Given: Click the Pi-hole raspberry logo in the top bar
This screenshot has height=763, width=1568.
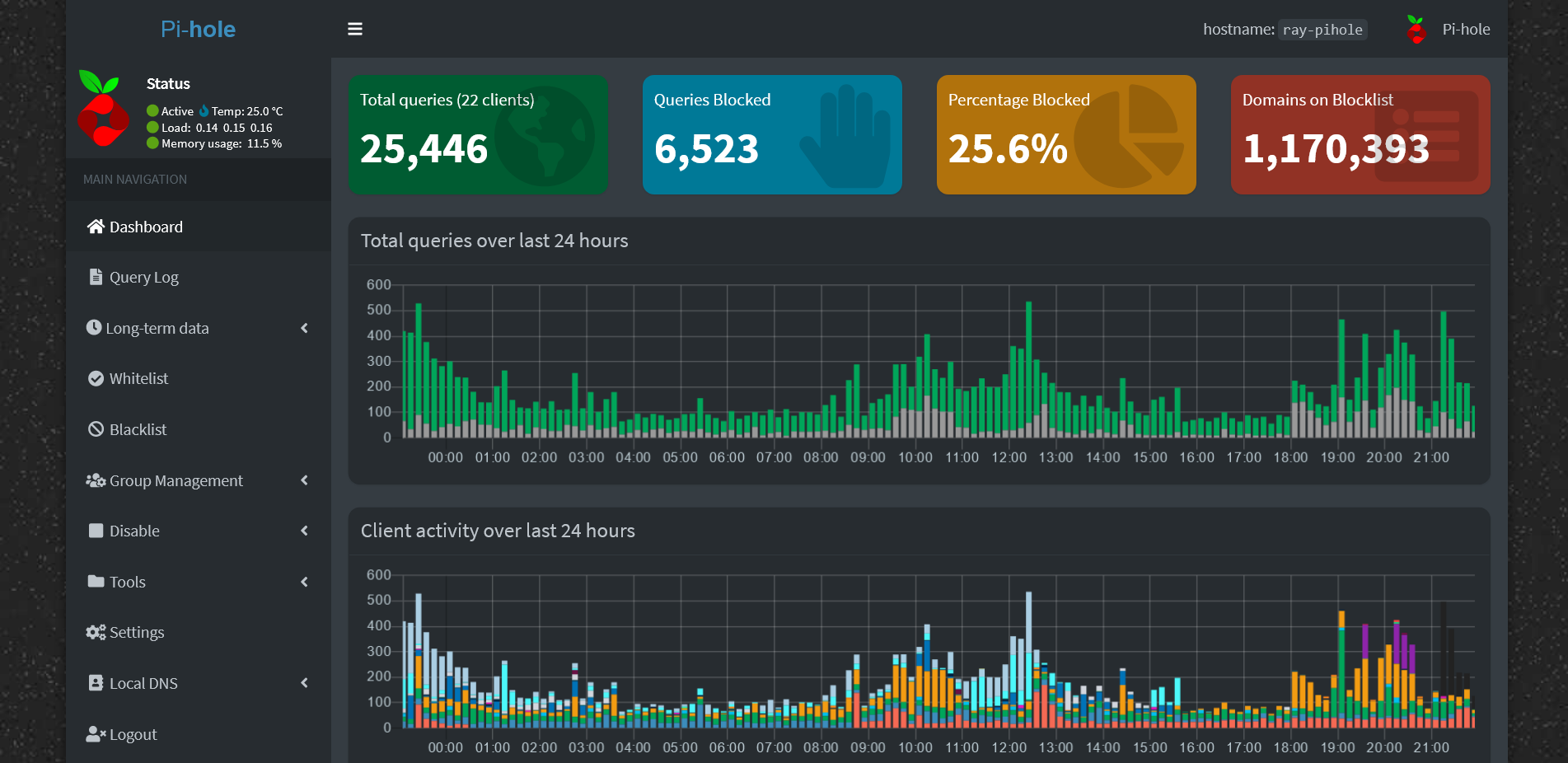Looking at the screenshot, I should pyautogui.click(x=1416, y=30).
